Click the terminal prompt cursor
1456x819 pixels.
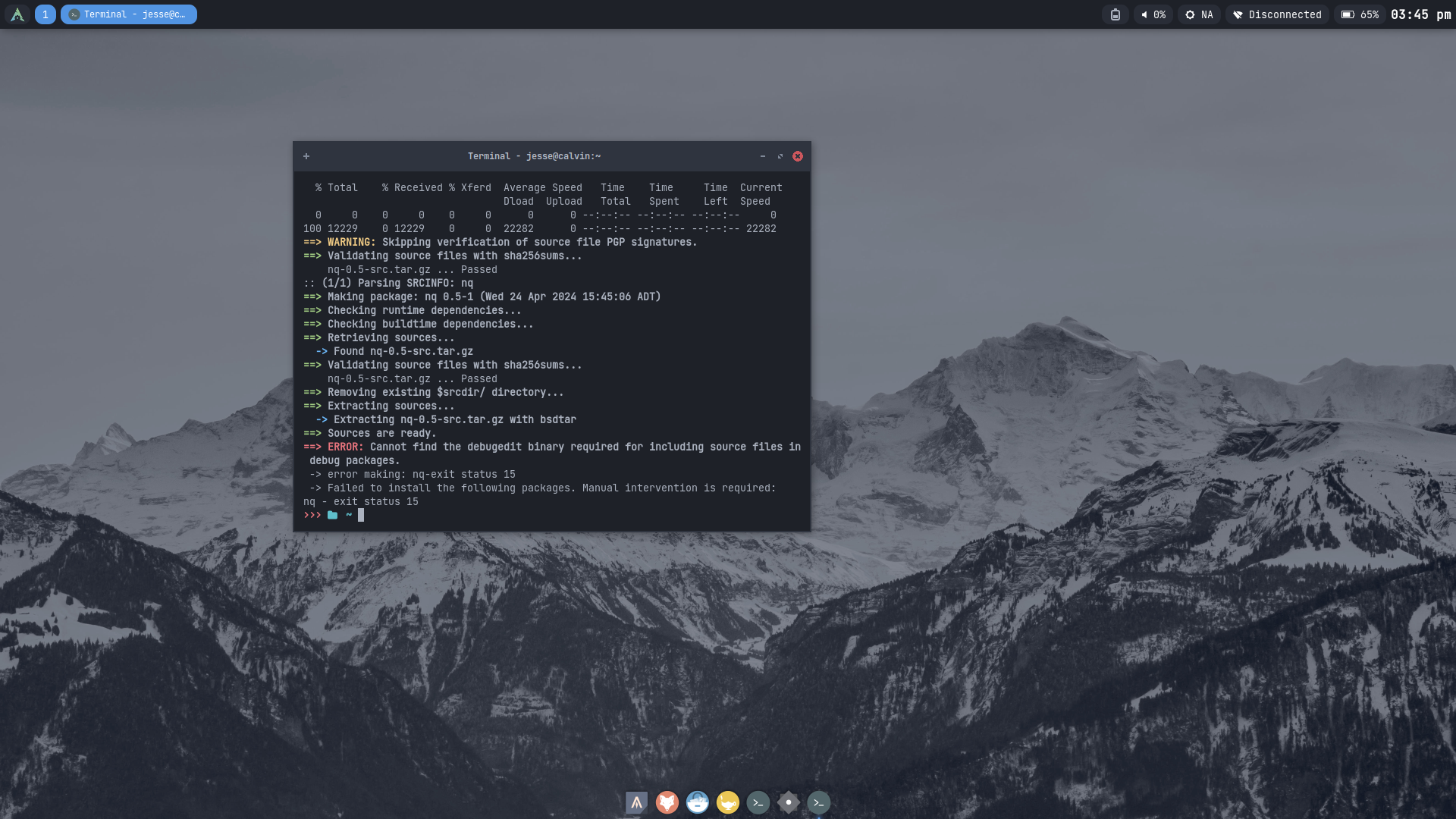tap(361, 515)
